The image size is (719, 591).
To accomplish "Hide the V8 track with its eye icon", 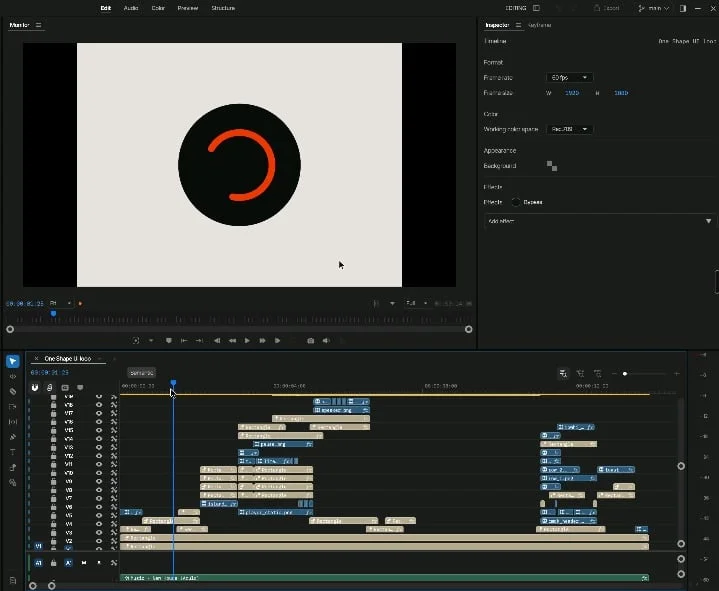I will (99, 490).
